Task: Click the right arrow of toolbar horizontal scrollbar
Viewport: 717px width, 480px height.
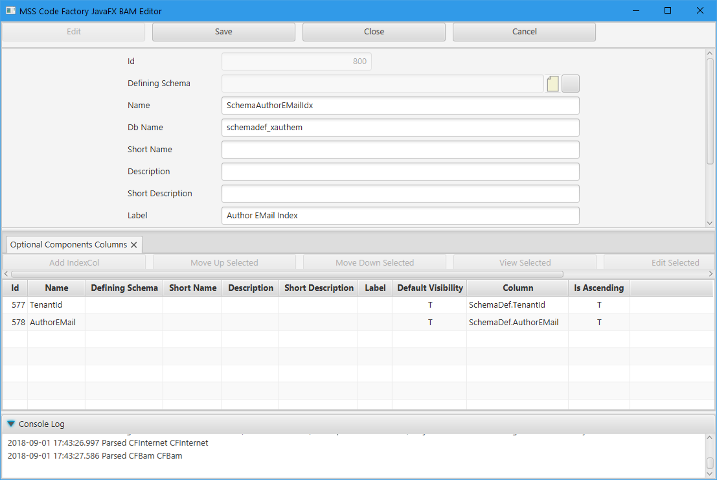Action: tap(711, 273)
